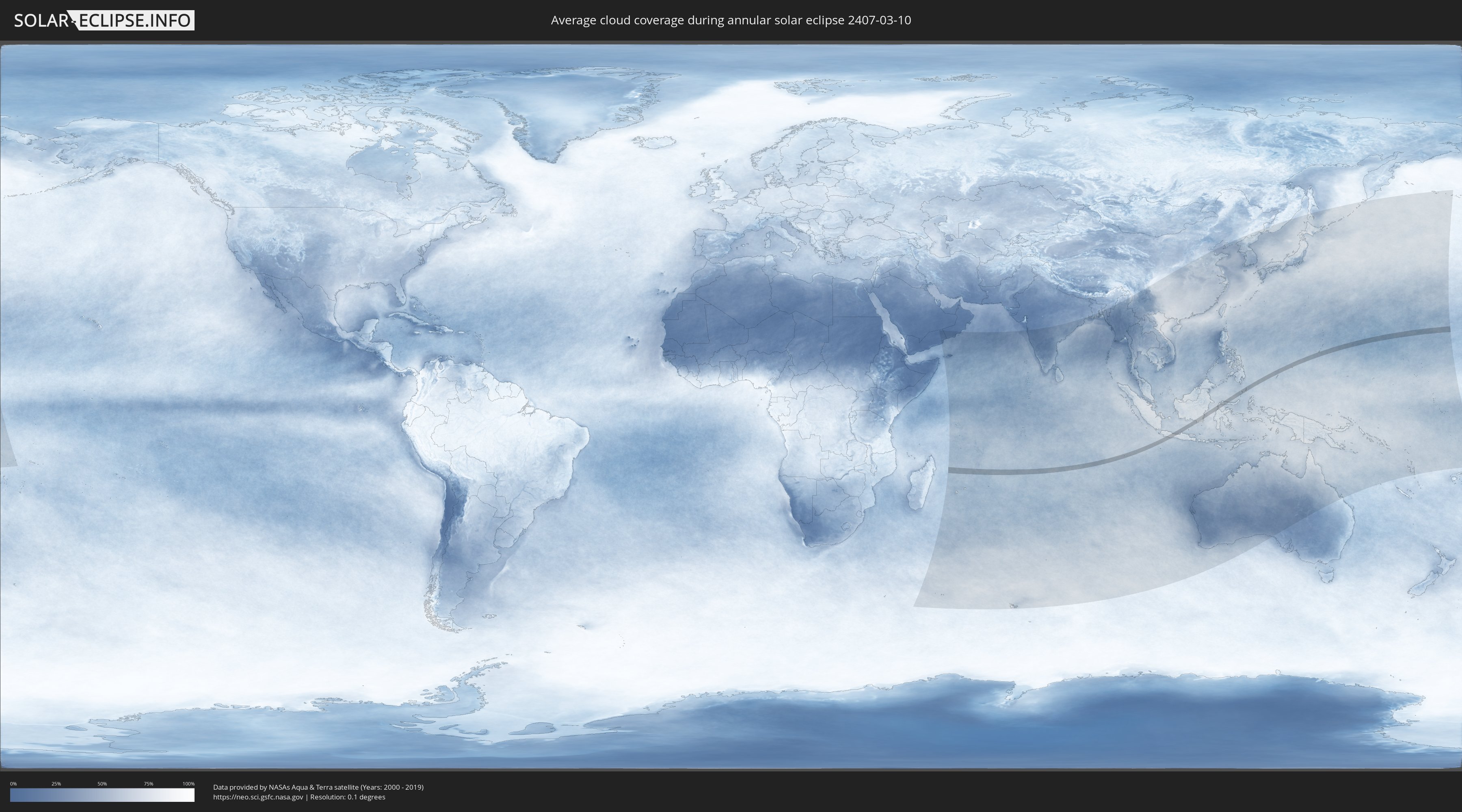This screenshot has width=1462, height=812.
Task: Click the 0% legend label
Action: 13,784
